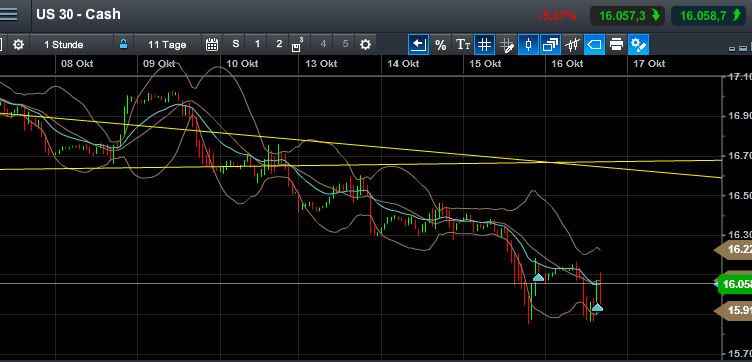
Task: Toggle the chart period lock icon
Action: (x=123, y=45)
